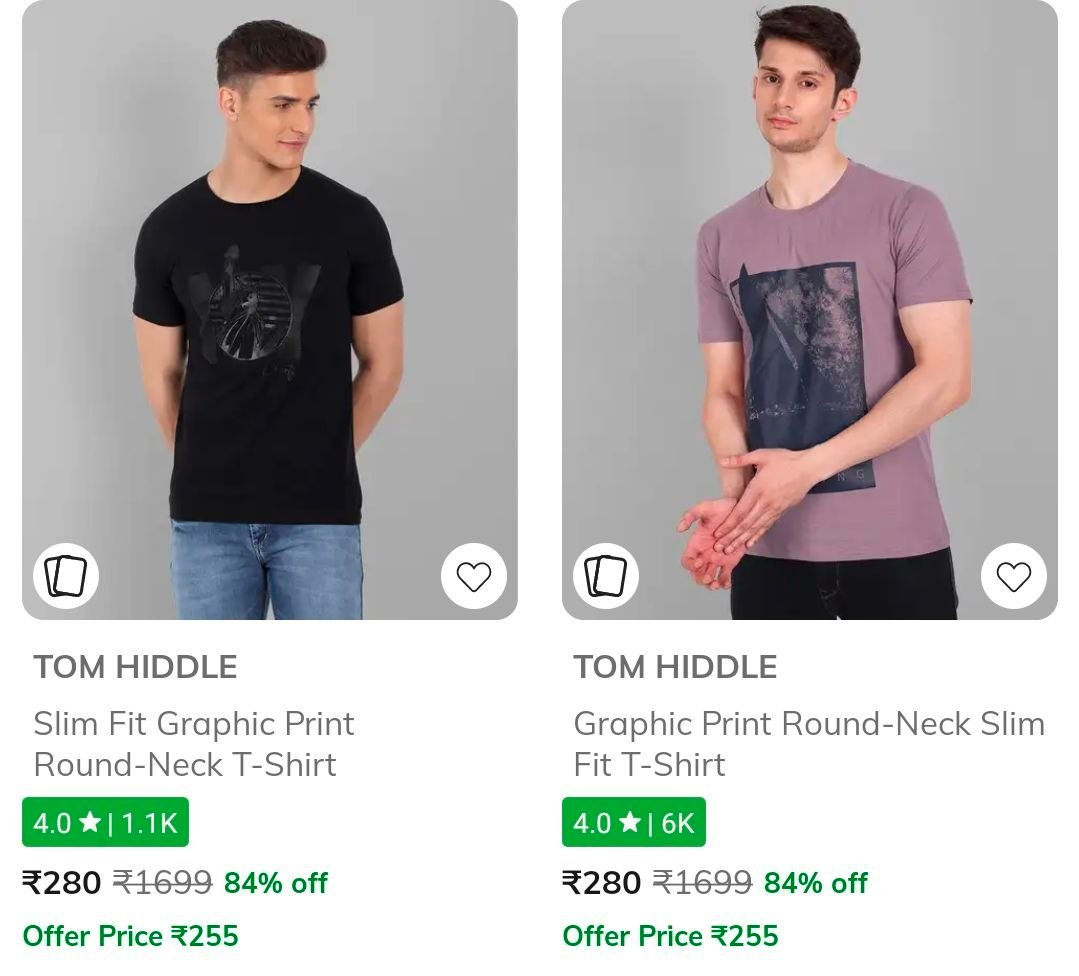Toggle favorite status for the TOM HIDDLE black tee

[474, 575]
